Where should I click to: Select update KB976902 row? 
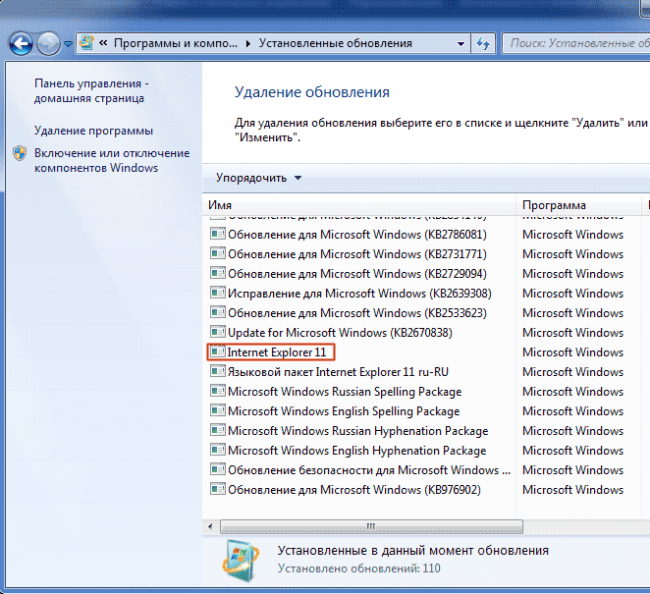point(345,490)
